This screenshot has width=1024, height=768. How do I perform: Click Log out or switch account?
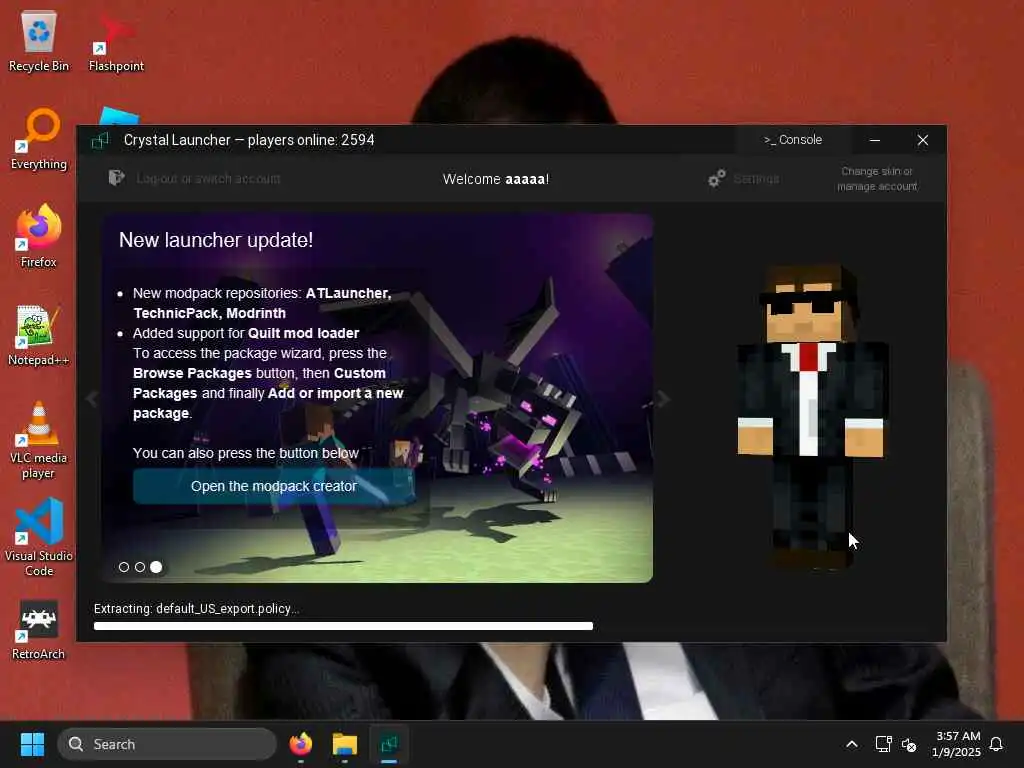point(208,178)
